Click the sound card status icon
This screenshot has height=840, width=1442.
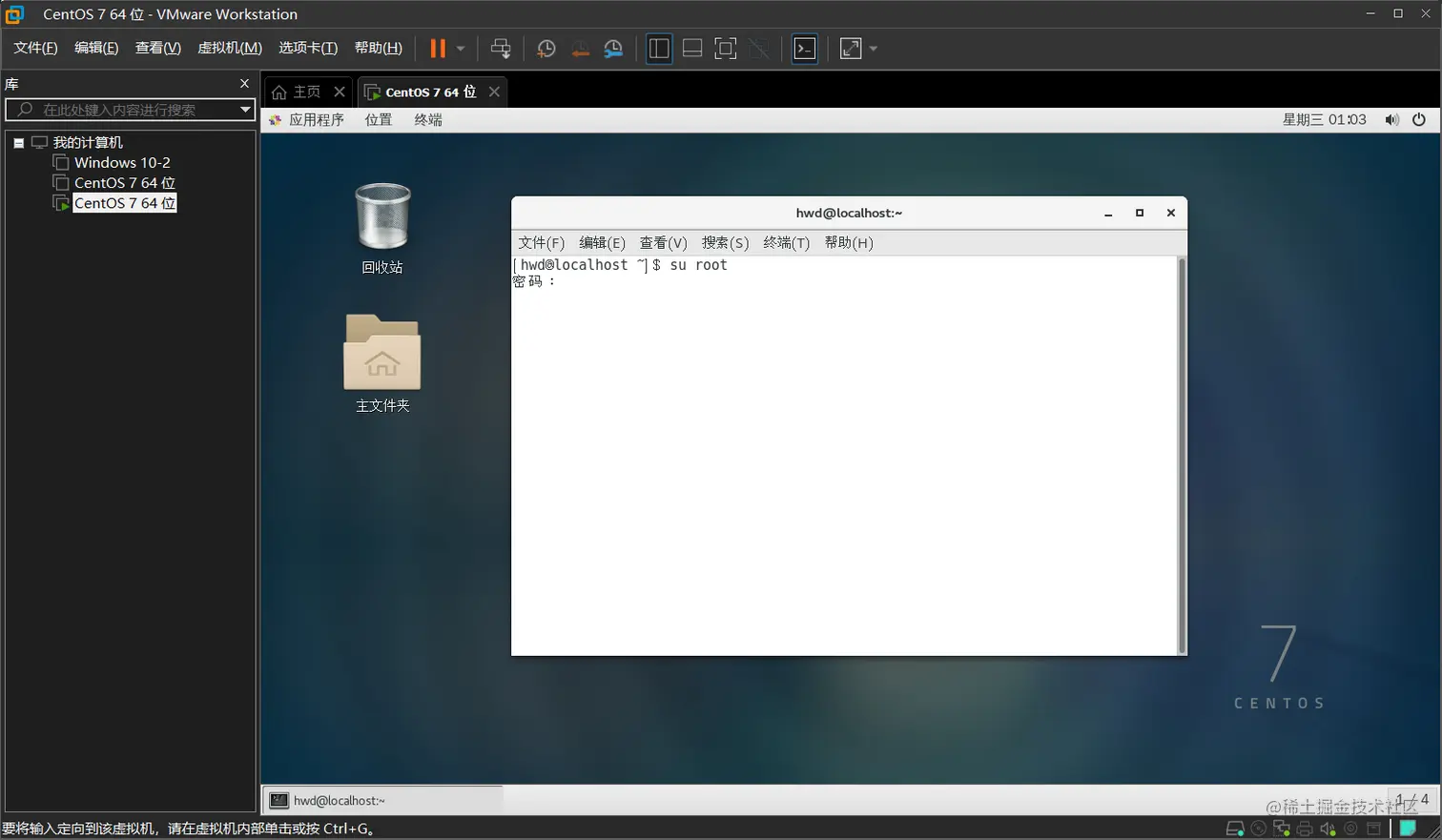(x=1328, y=829)
